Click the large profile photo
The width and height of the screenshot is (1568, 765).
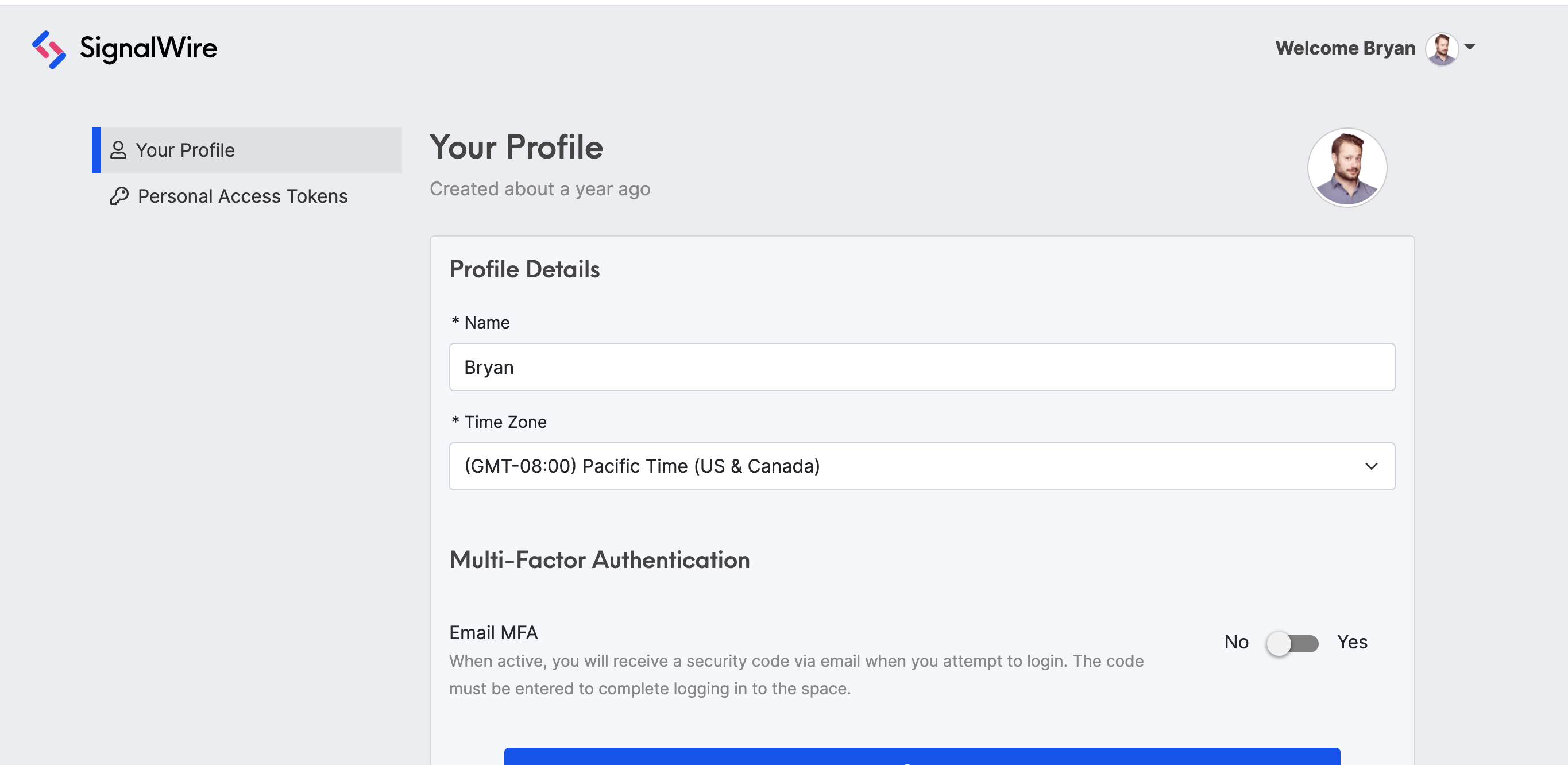coord(1346,168)
